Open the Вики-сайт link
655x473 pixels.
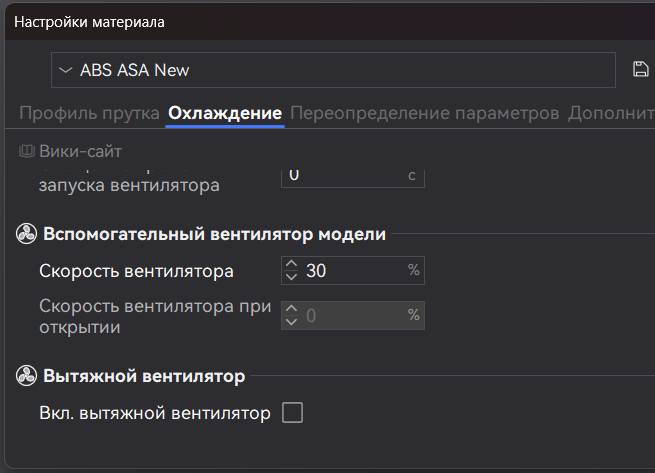click(80, 153)
